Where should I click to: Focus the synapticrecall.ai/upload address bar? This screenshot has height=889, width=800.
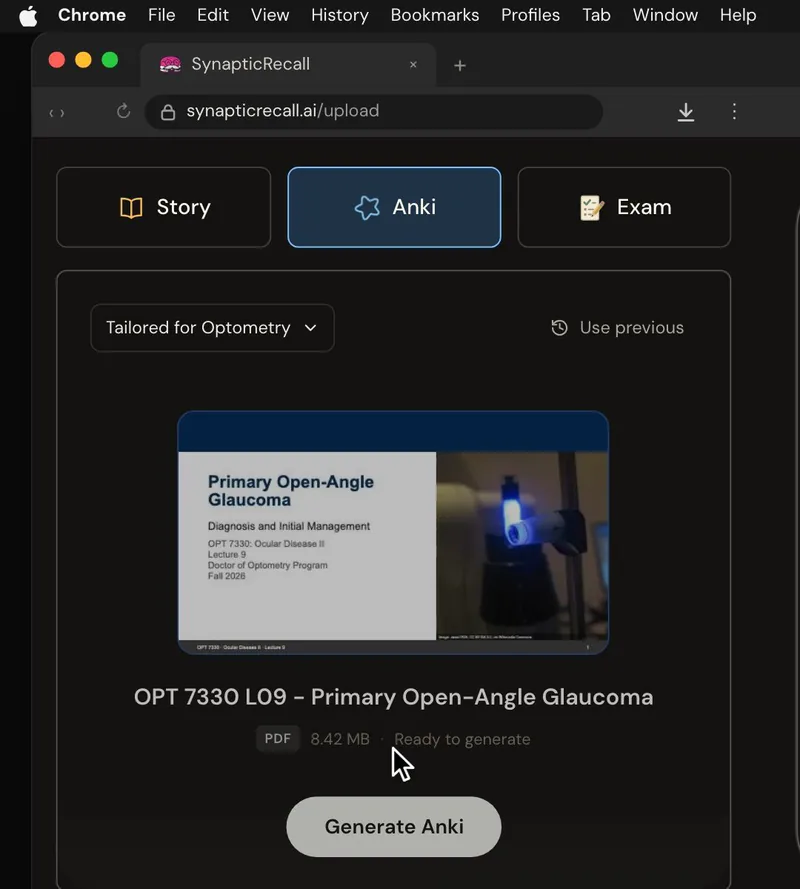click(374, 112)
